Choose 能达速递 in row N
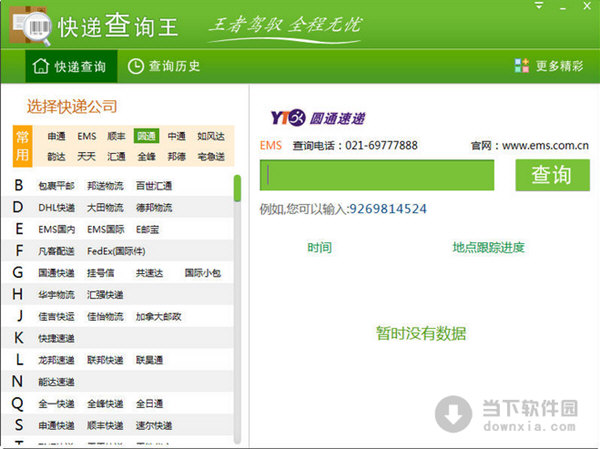This screenshot has height=449, width=600. pos(56,382)
